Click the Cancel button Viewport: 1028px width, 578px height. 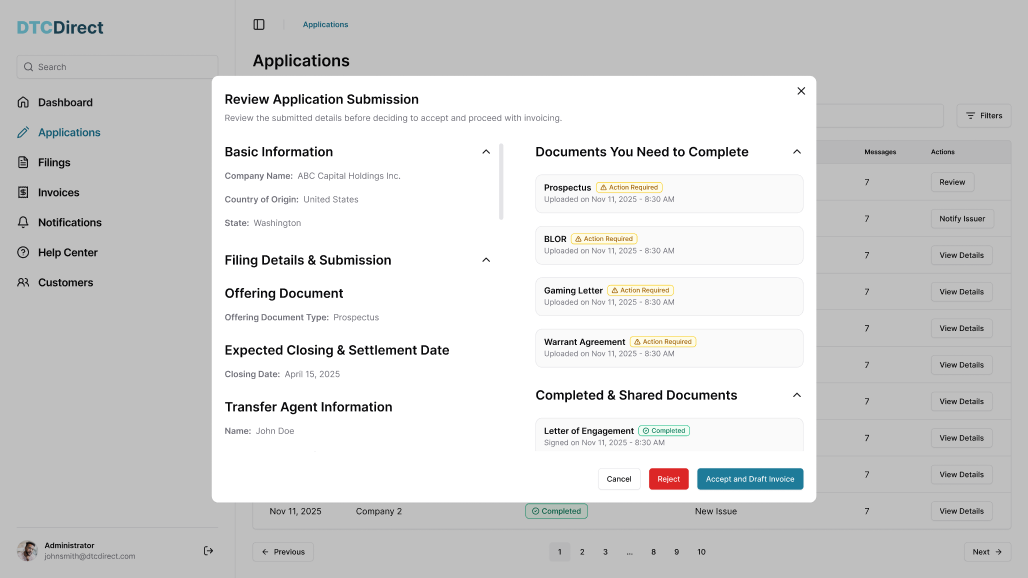619,479
